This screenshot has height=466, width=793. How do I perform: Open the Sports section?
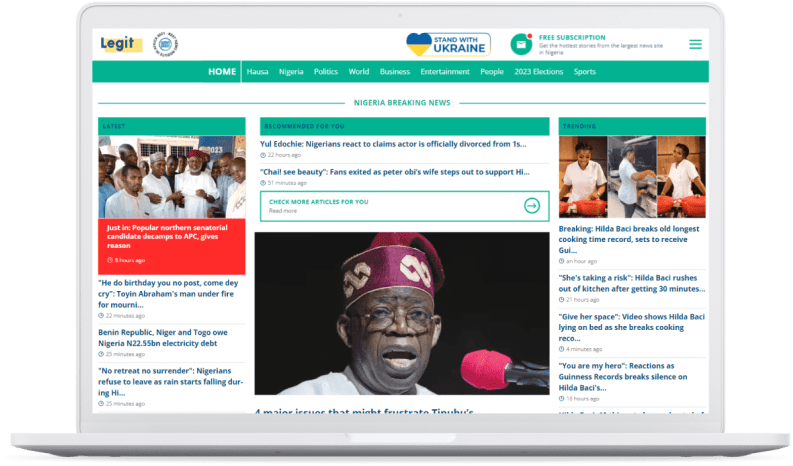tap(585, 72)
